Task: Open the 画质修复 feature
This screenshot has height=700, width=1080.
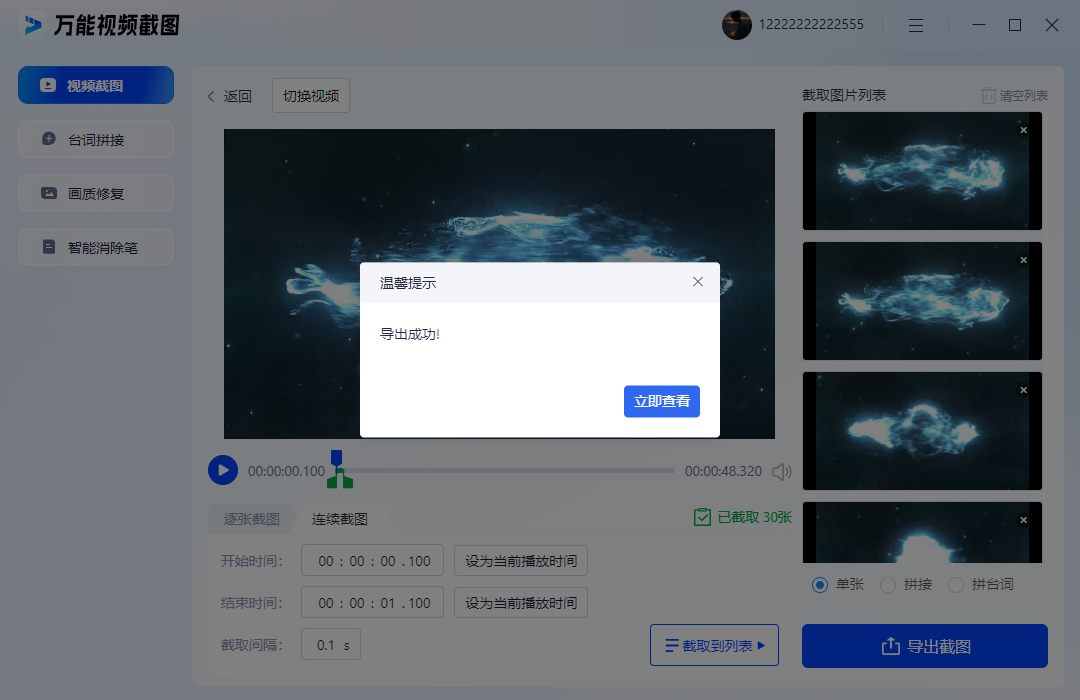Action: coord(95,193)
